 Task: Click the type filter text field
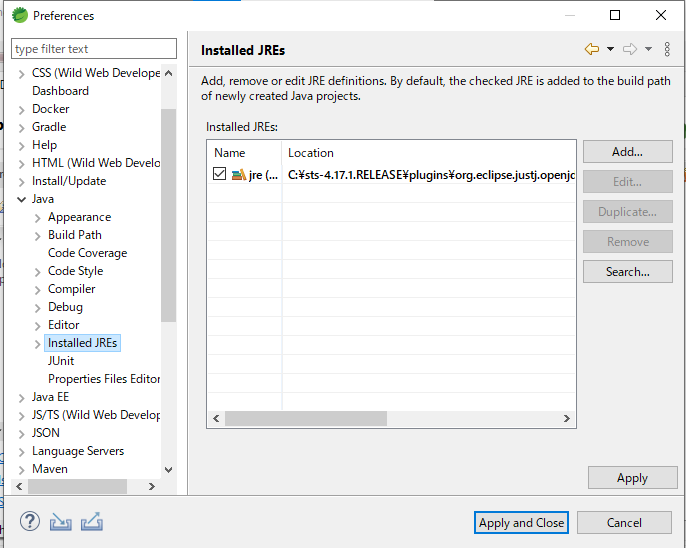click(94, 49)
